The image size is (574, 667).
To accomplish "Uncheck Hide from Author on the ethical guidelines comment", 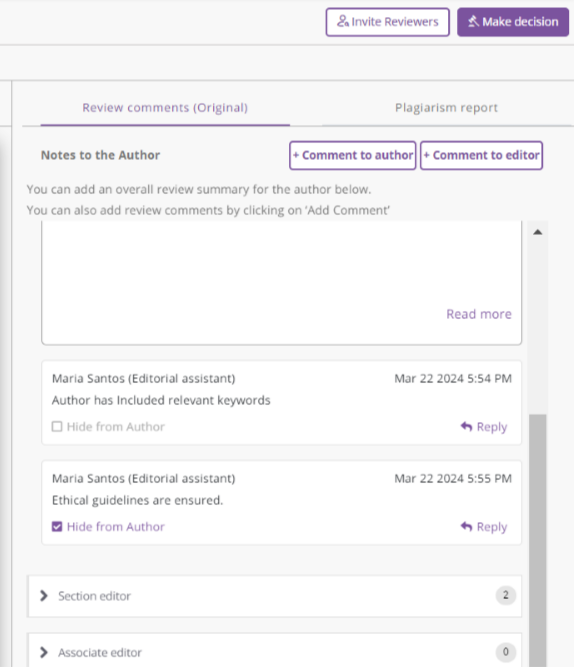I will (57, 527).
